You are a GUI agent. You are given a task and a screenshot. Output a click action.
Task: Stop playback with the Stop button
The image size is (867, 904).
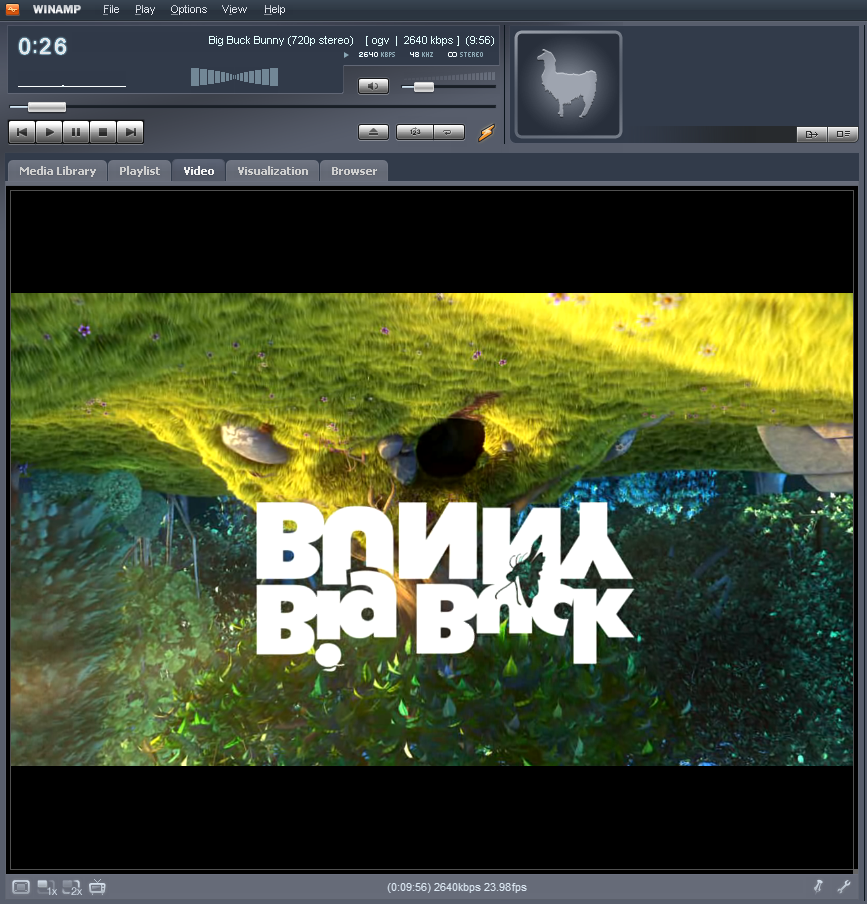coord(103,132)
